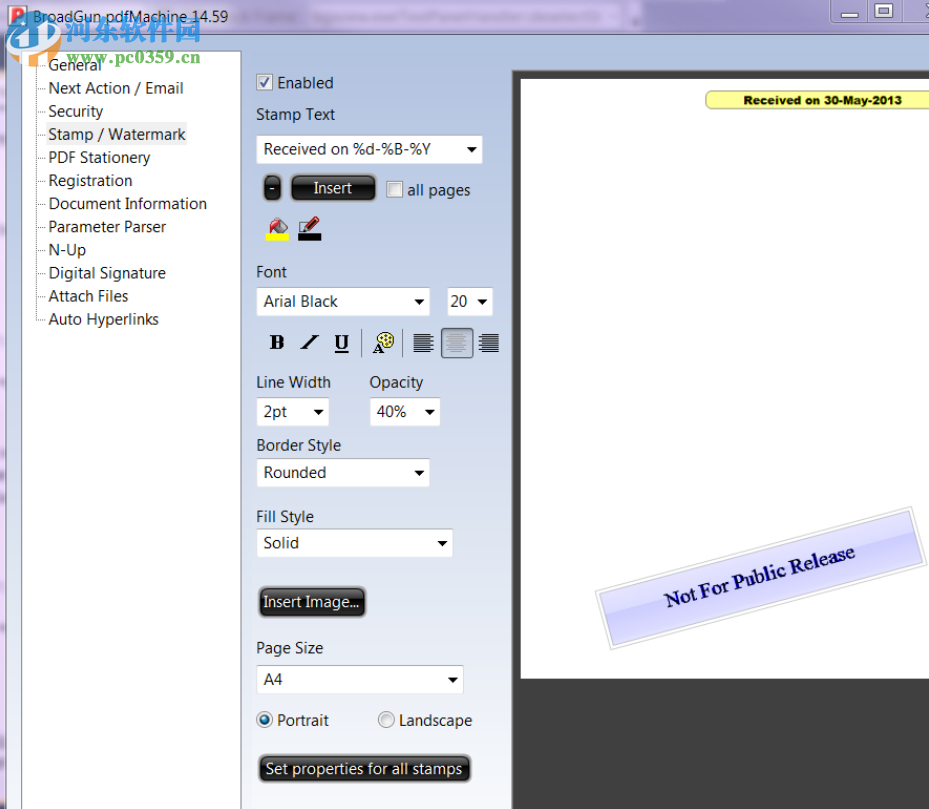
Task: Select Next Action / Email option
Action: point(116,88)
